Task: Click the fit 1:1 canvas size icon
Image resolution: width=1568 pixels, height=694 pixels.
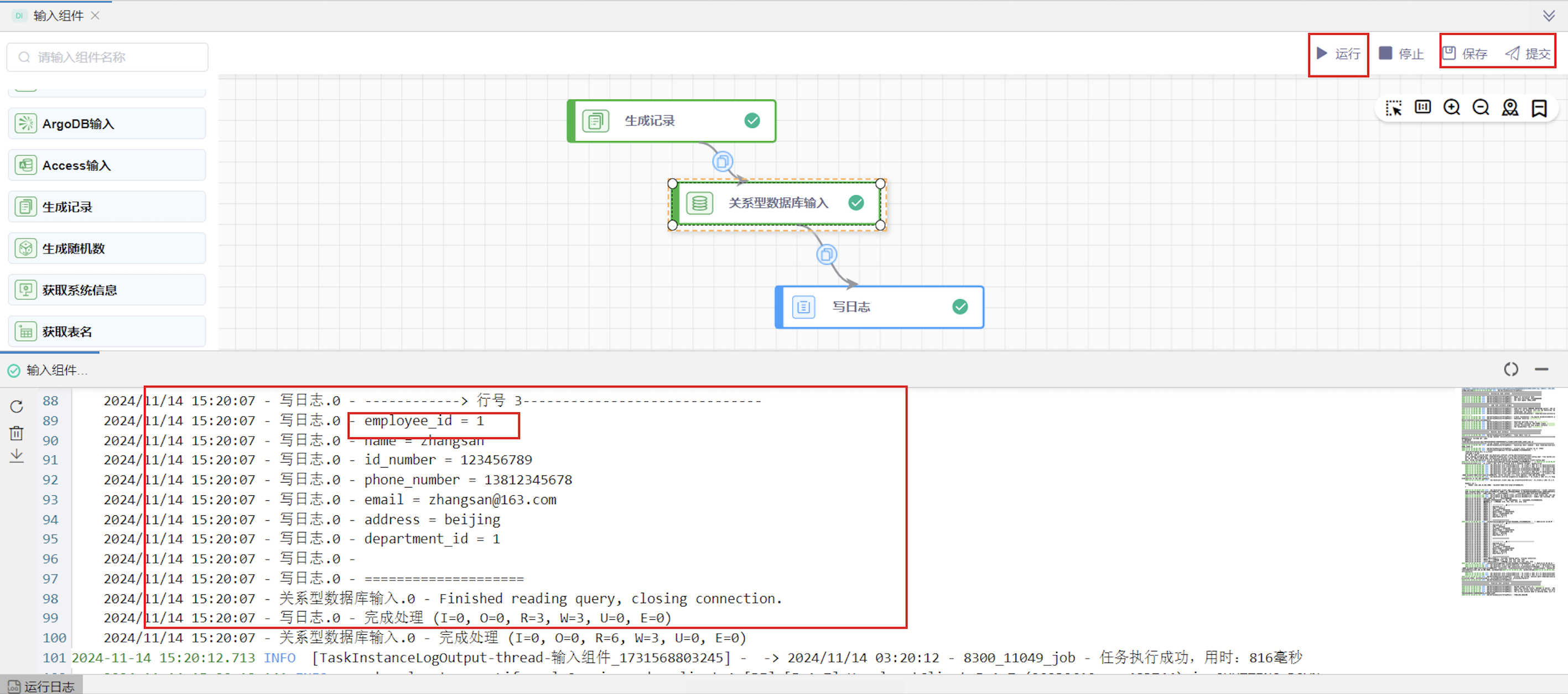Action: click(1422, 108)
